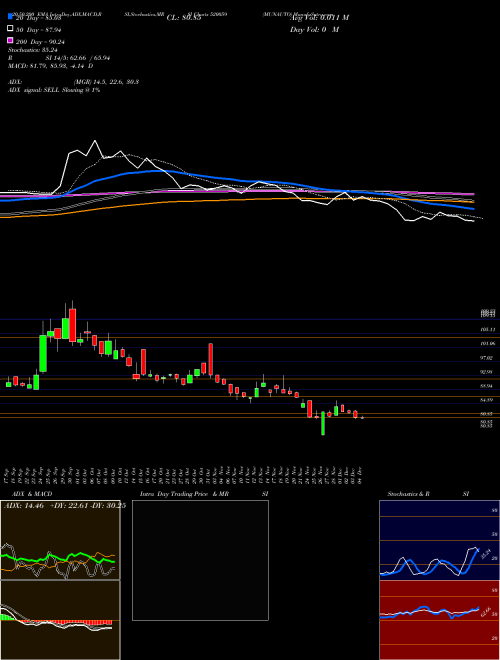Click the magenta 200 Day legend swatch
The width and height of the screenshot is (500, 660).
click(x=11, y=41)
